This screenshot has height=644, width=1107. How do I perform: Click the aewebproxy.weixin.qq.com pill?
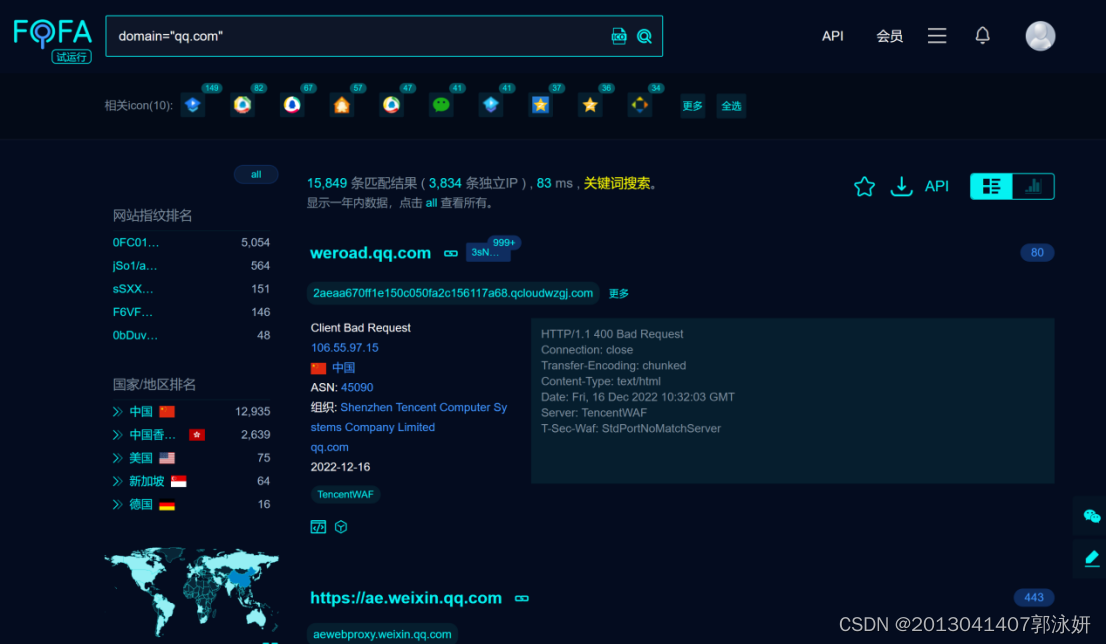click(382, 634)
